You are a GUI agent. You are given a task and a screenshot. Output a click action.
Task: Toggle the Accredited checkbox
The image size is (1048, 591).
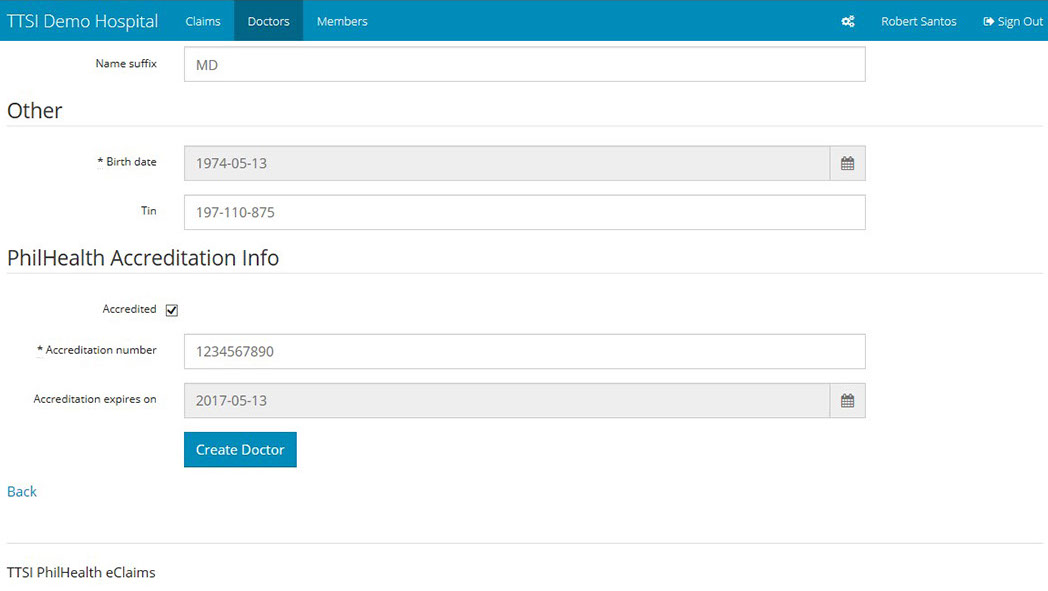172,311
